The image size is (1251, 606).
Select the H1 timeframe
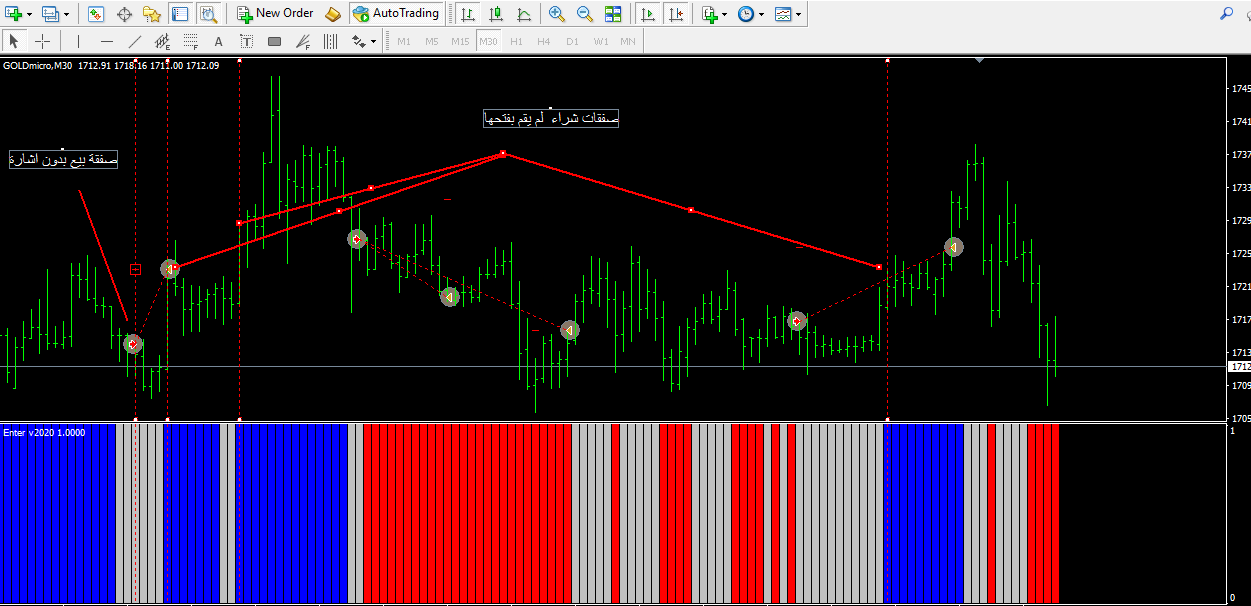coord(516,41)
